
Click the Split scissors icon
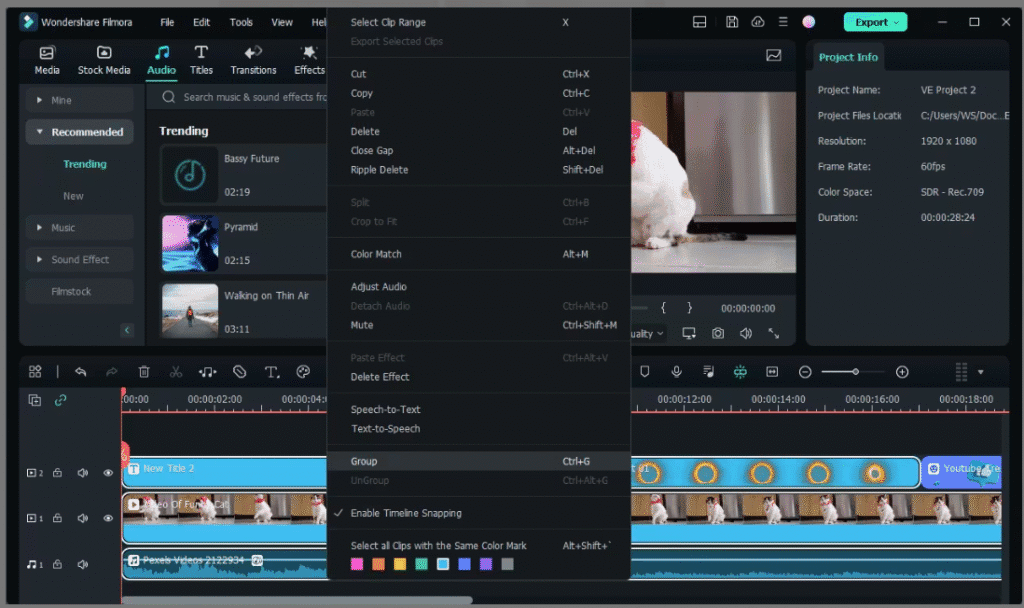[x=176, y=372]
